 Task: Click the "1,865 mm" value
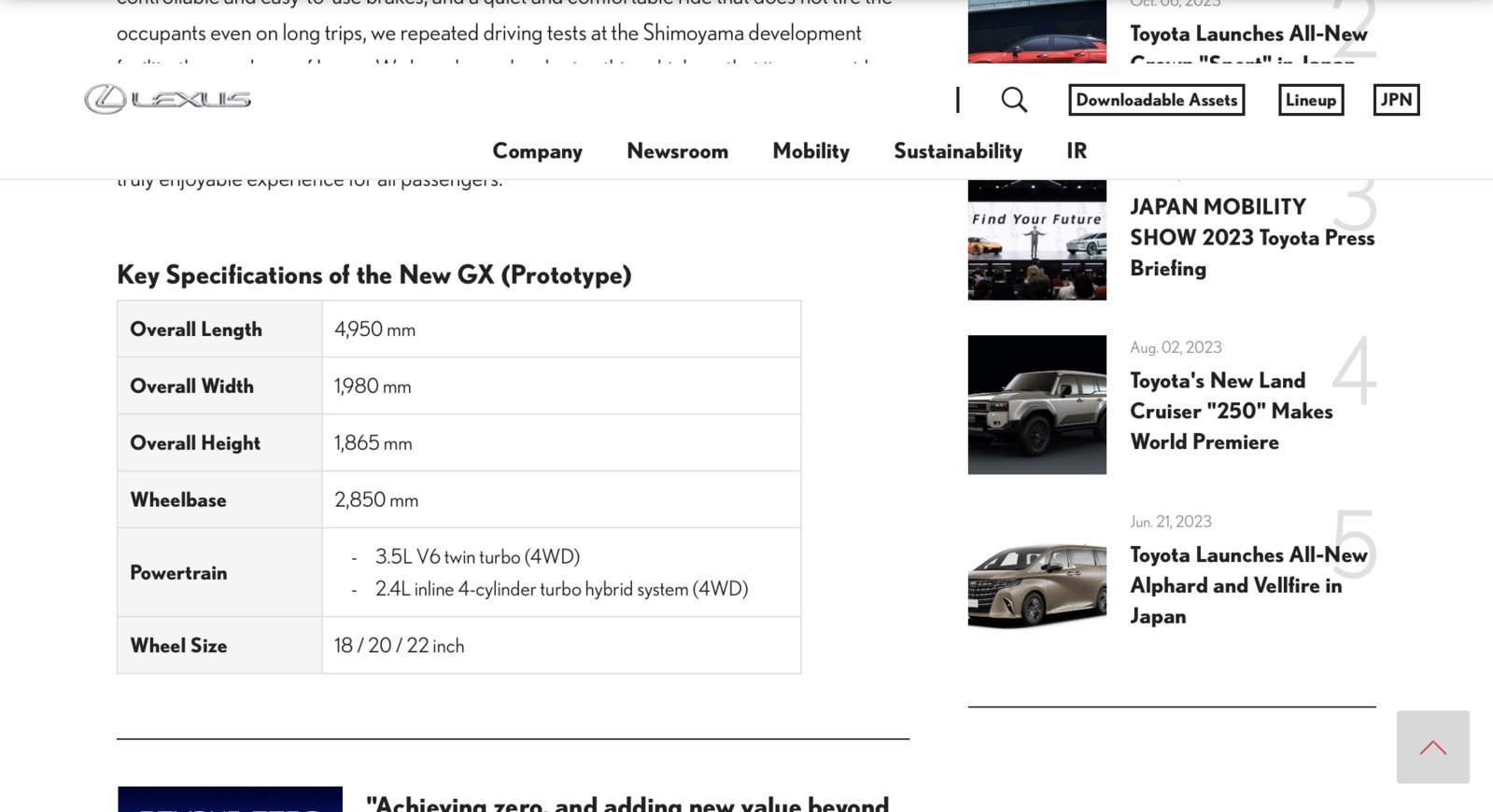pos(373,443)
